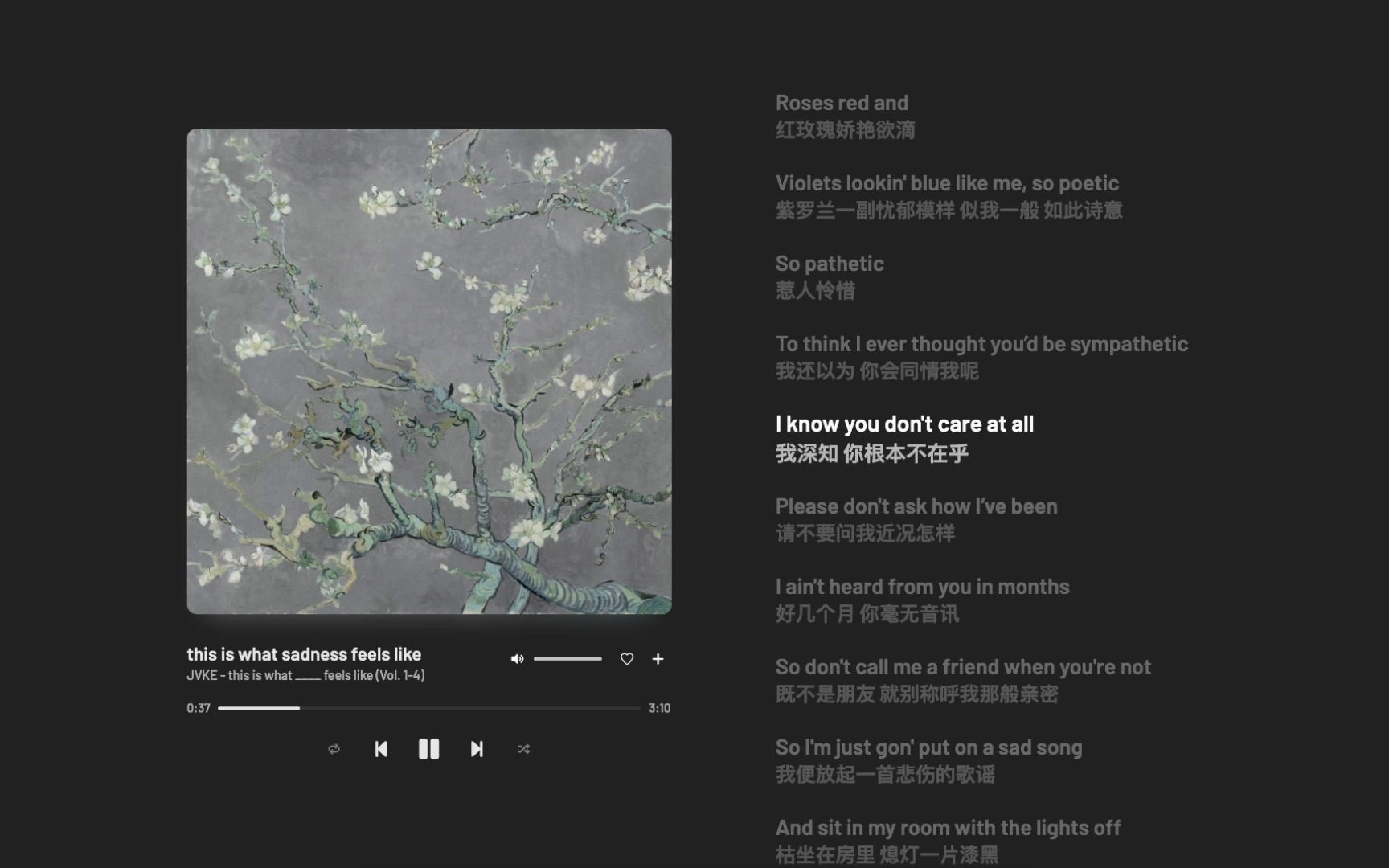Click translation line '请不要问我近况怎样'
This screenshot has height=868, width=1389.
(x=865, y=534)
